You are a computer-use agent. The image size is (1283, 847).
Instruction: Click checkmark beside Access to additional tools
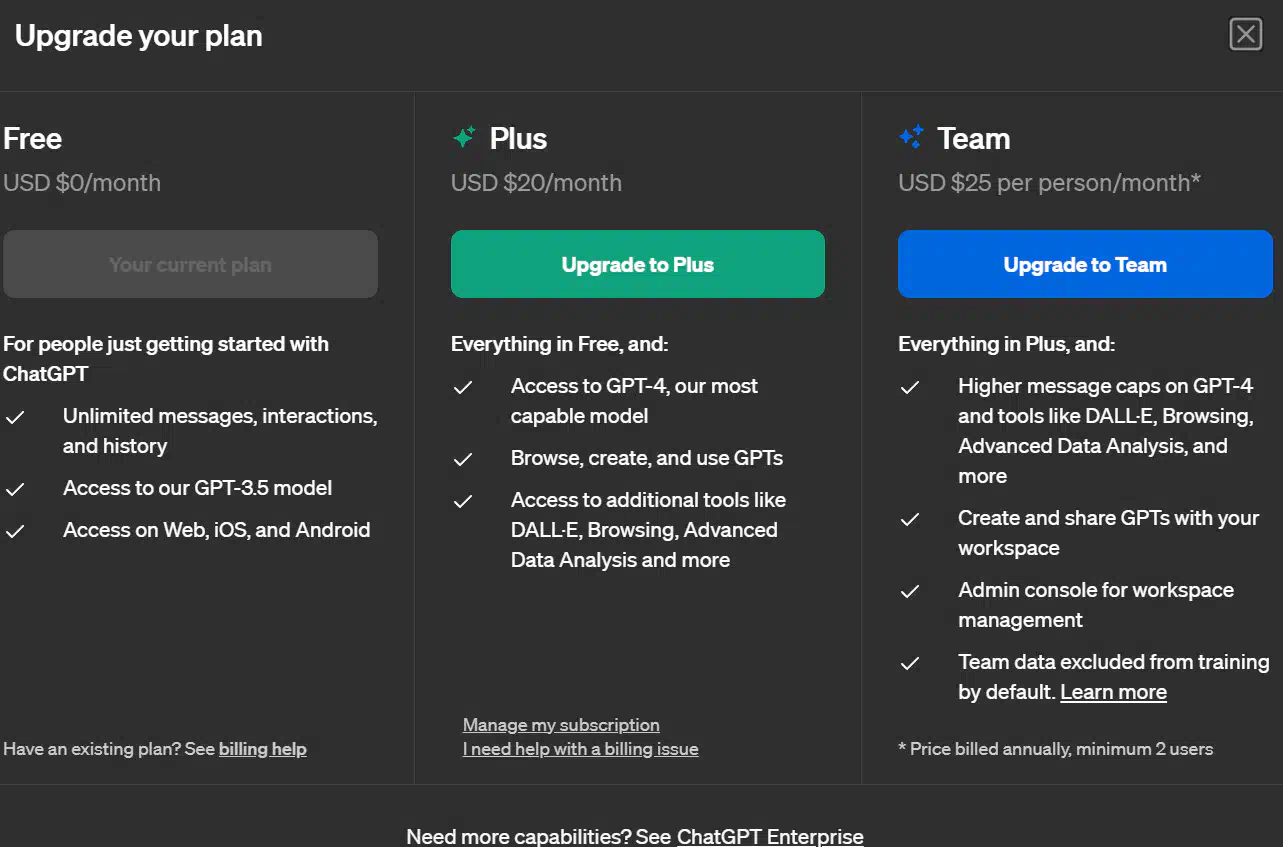tap(463, 501)
